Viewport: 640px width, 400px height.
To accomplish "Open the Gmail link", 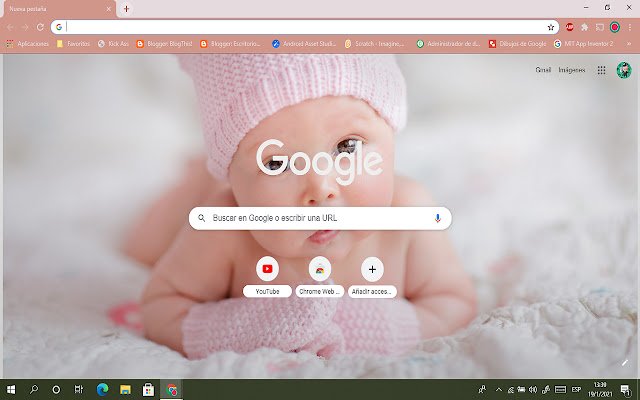I will click(543, 70).
